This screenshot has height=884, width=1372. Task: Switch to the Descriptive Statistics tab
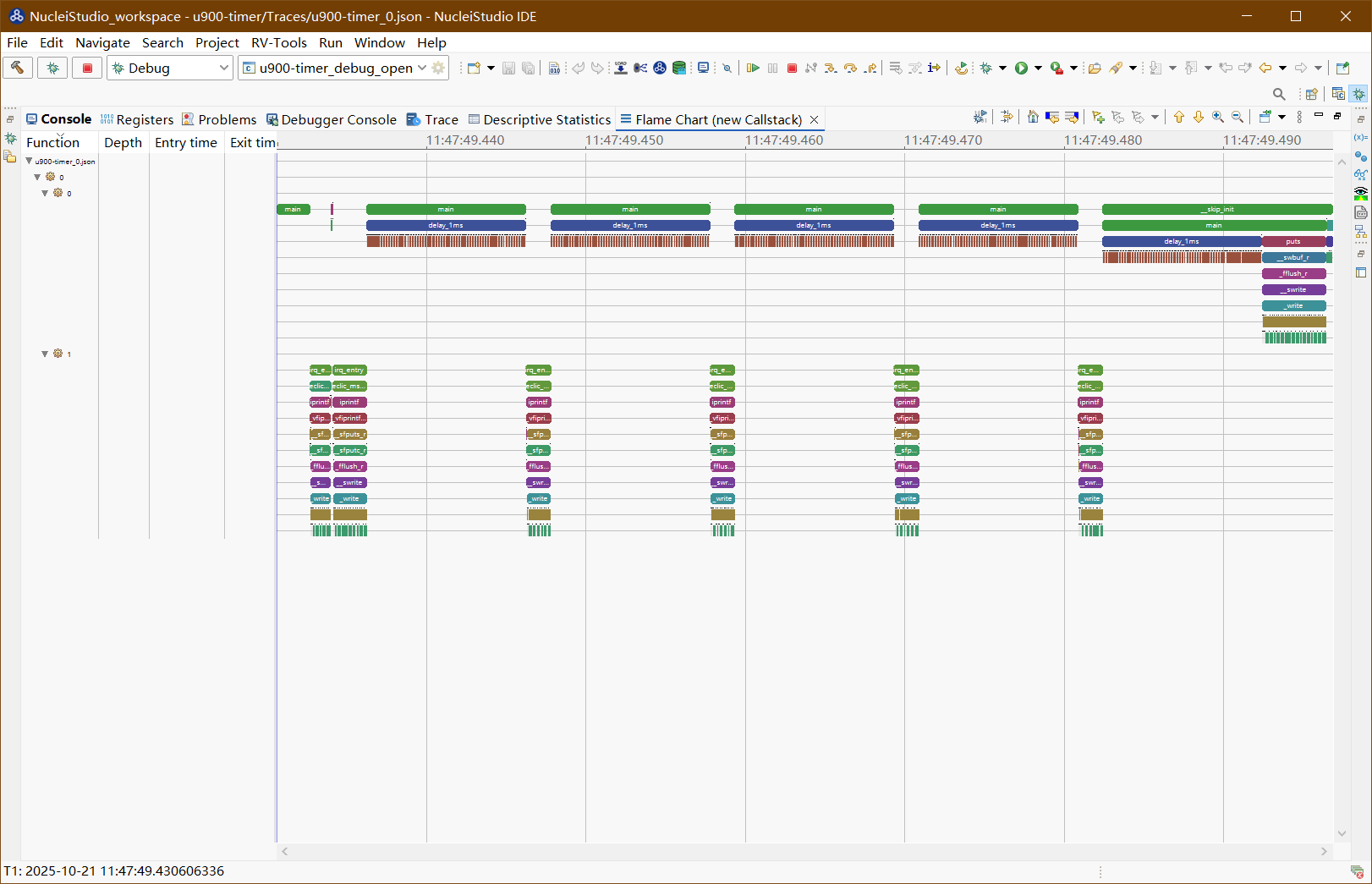pyautogui.click(x=540, y=119)
